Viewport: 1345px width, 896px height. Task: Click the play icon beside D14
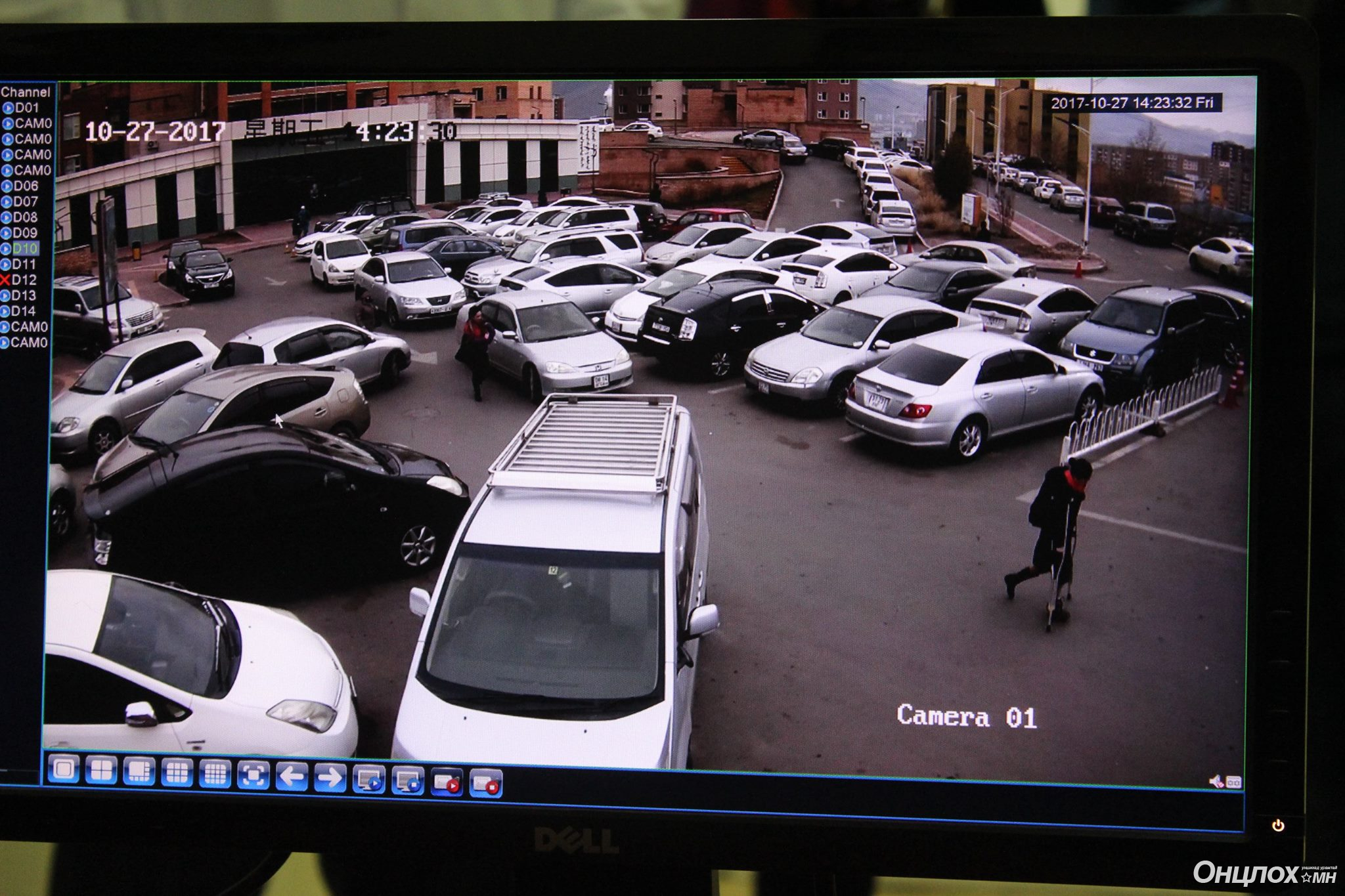pos(6,312)
